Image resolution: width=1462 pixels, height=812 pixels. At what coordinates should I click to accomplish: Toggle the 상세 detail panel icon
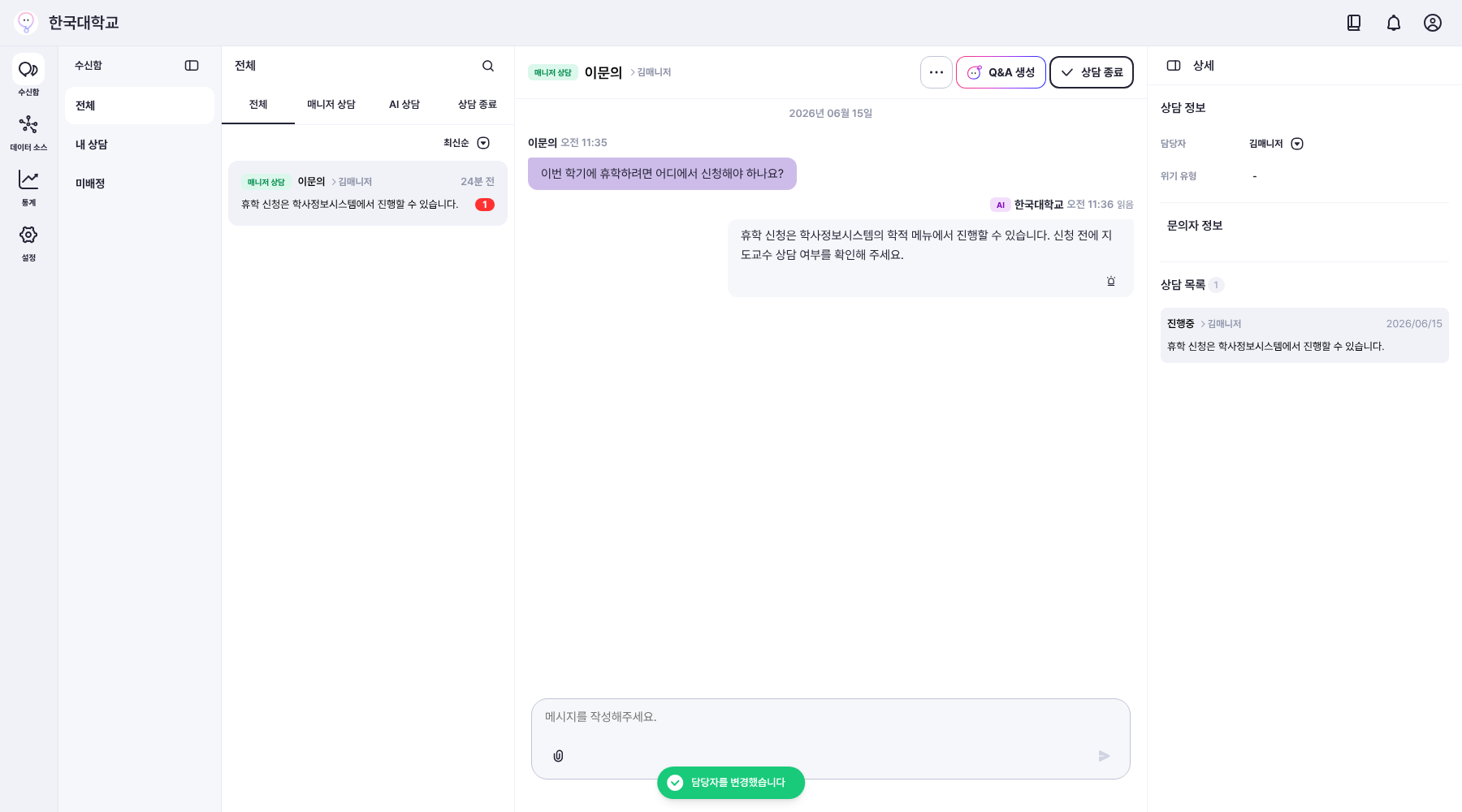click(x=1174, y=66)
